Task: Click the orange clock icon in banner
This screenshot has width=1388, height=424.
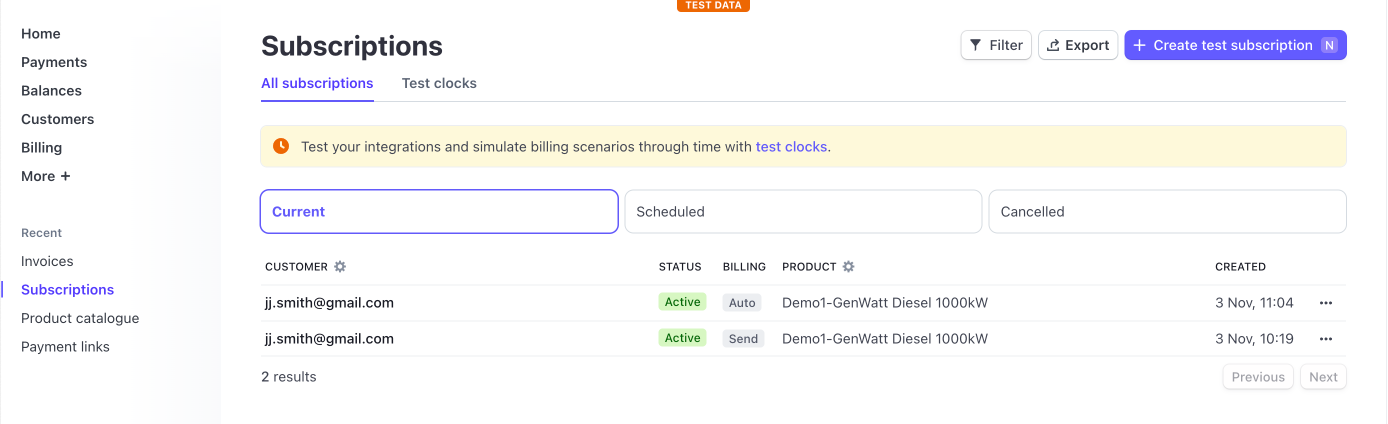Action: point(281,146)
